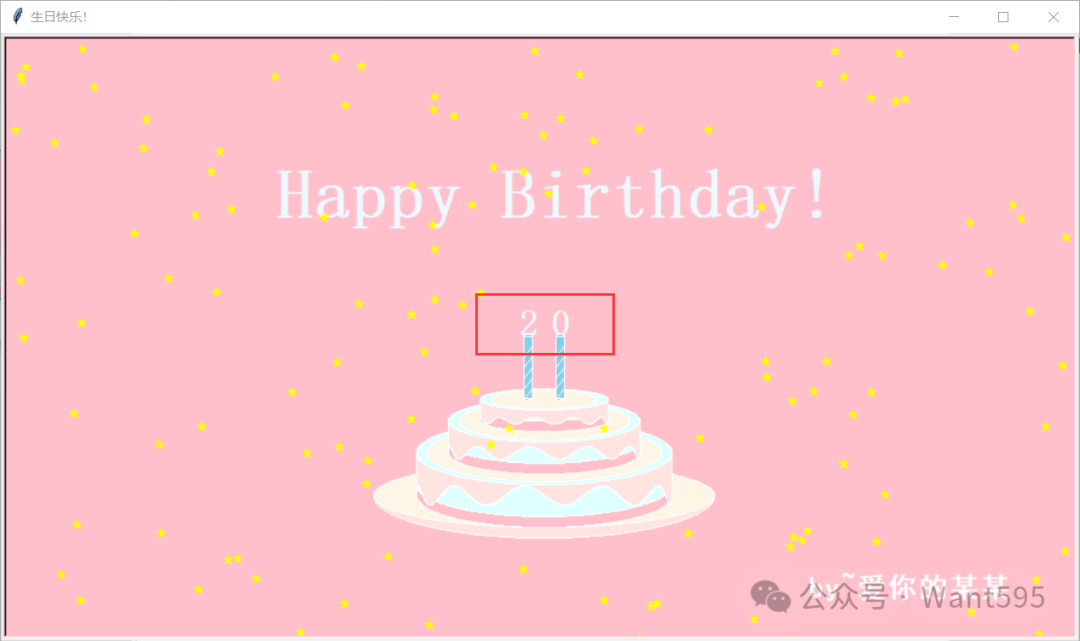Click the Want595 watermark text
Screen dimensions: 1080x641
tap(983, 597)
